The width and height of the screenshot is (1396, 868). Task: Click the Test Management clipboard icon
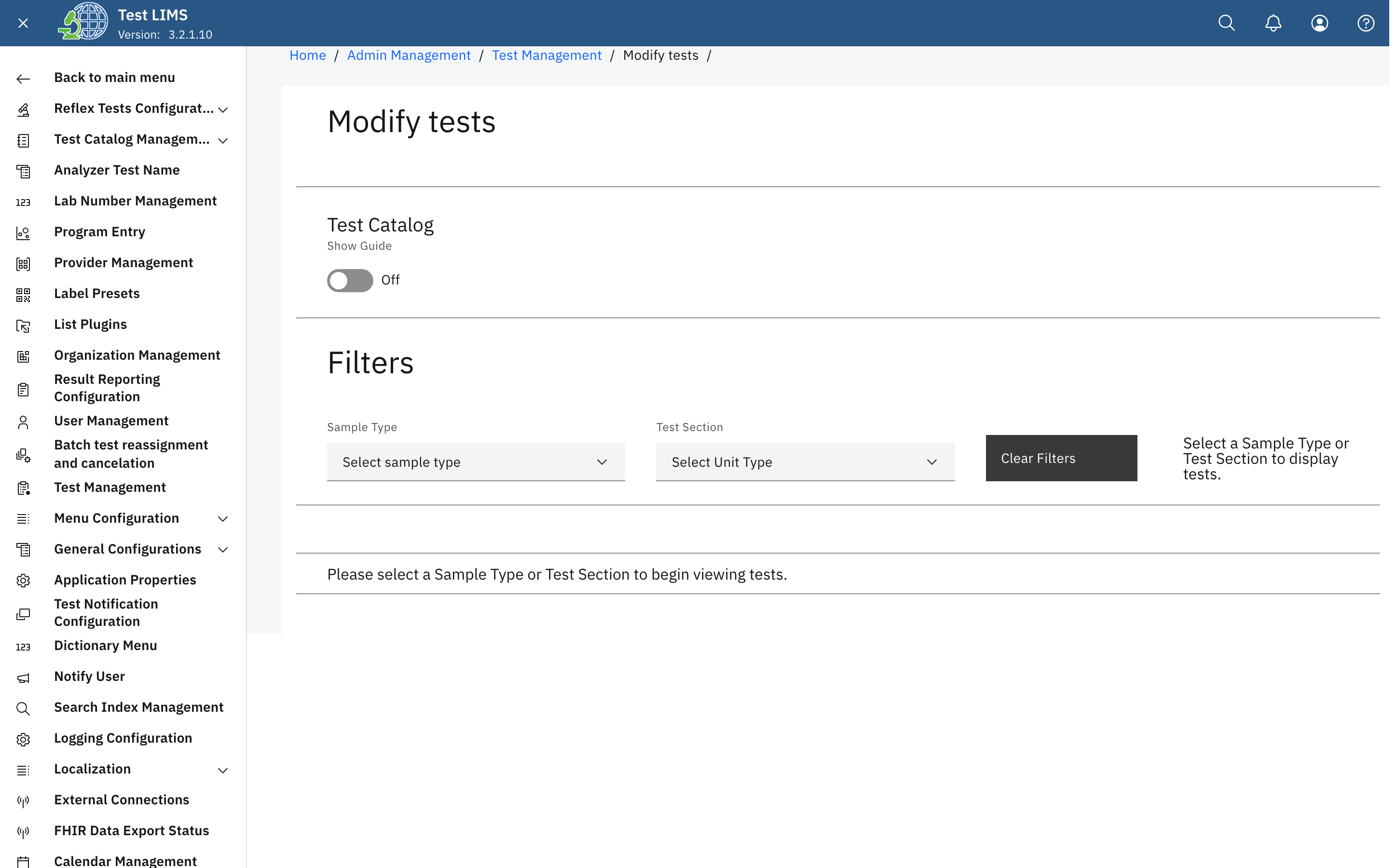pos(23,488)
